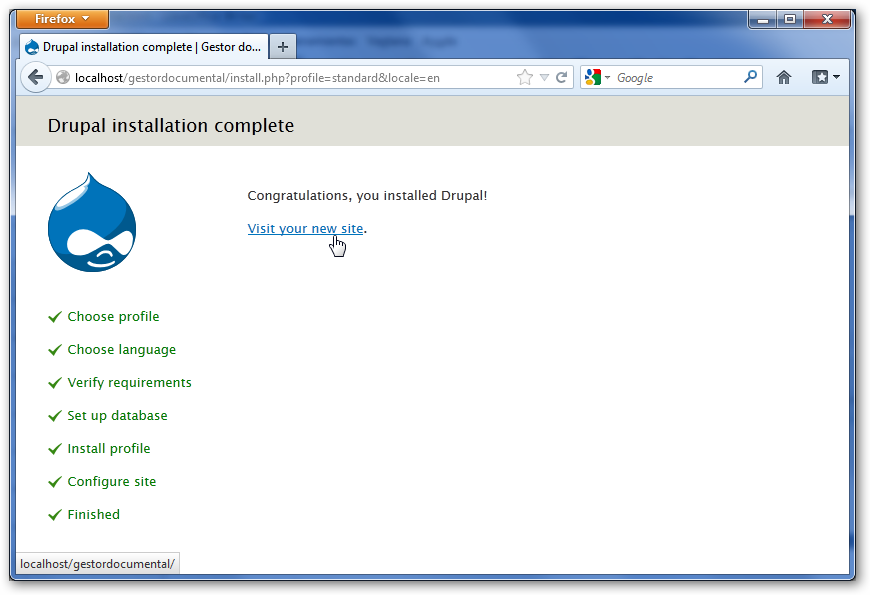This screenshot has width=870, height=595.
Task: Click the Google search input field
Action: coord(670,77)
